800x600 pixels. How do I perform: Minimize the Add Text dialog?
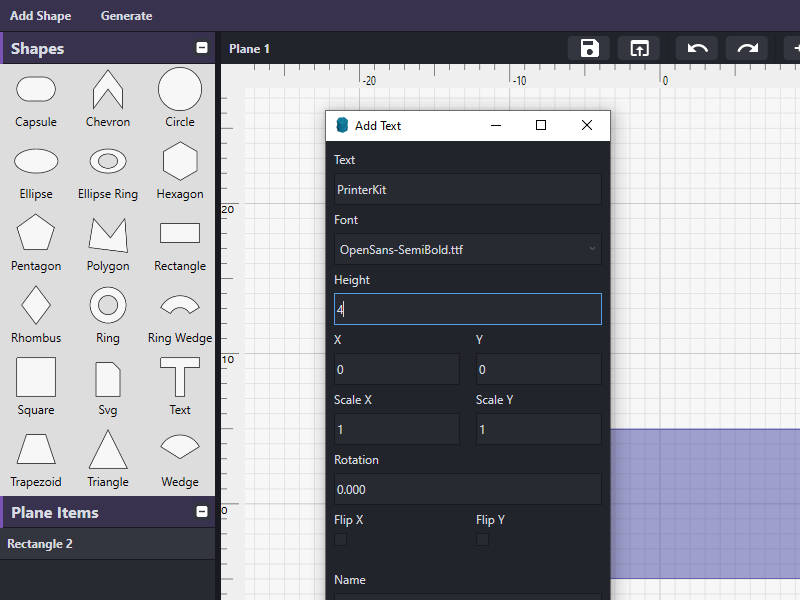[496, 125]
